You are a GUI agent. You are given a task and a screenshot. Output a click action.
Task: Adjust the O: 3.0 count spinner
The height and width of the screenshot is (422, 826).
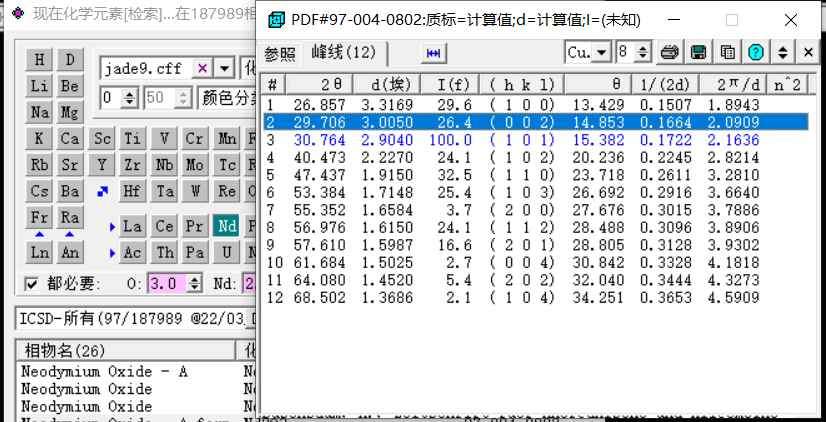(x=195, y=284)
